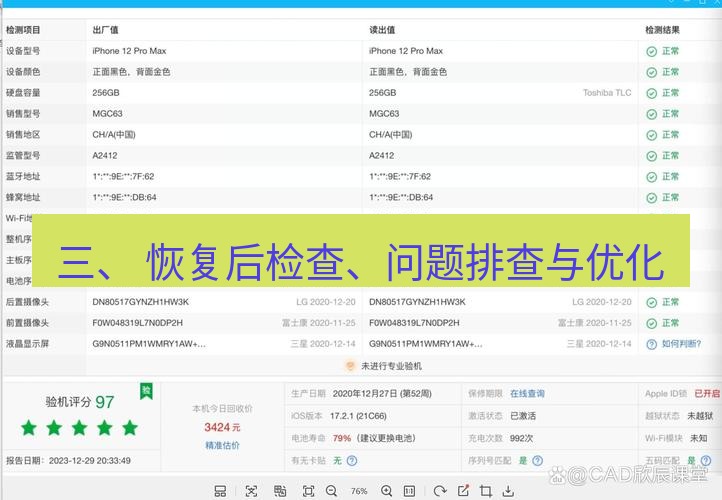Image resolution: width=722 pixels, height=500 pixels.
Task: Click the check icon in 硬盘容量 row
Action: coord(652,93)
